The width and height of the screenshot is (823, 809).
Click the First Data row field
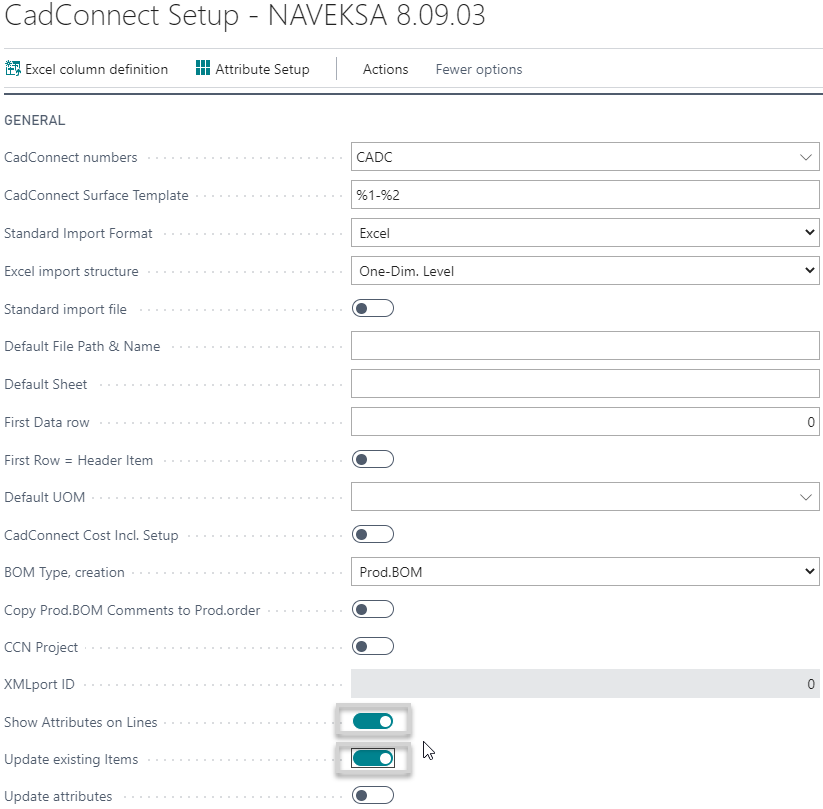[585, 422]
